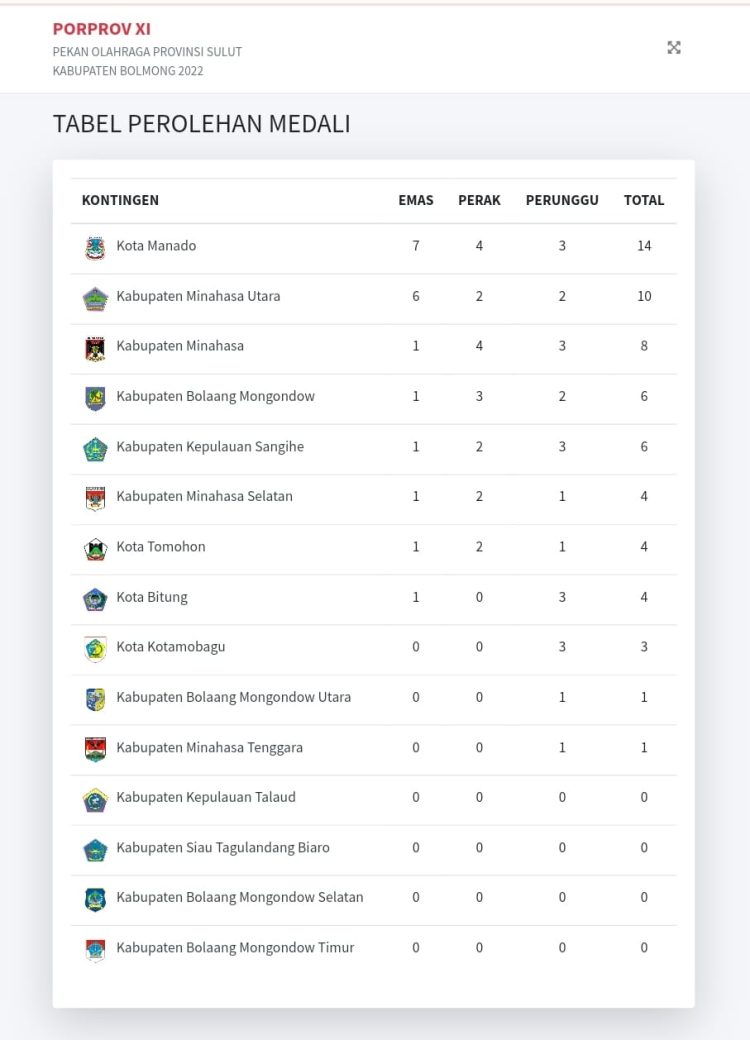750x1040 pixels.
Task: Select the Kota Manado table row
Action: tap(375, 247)
